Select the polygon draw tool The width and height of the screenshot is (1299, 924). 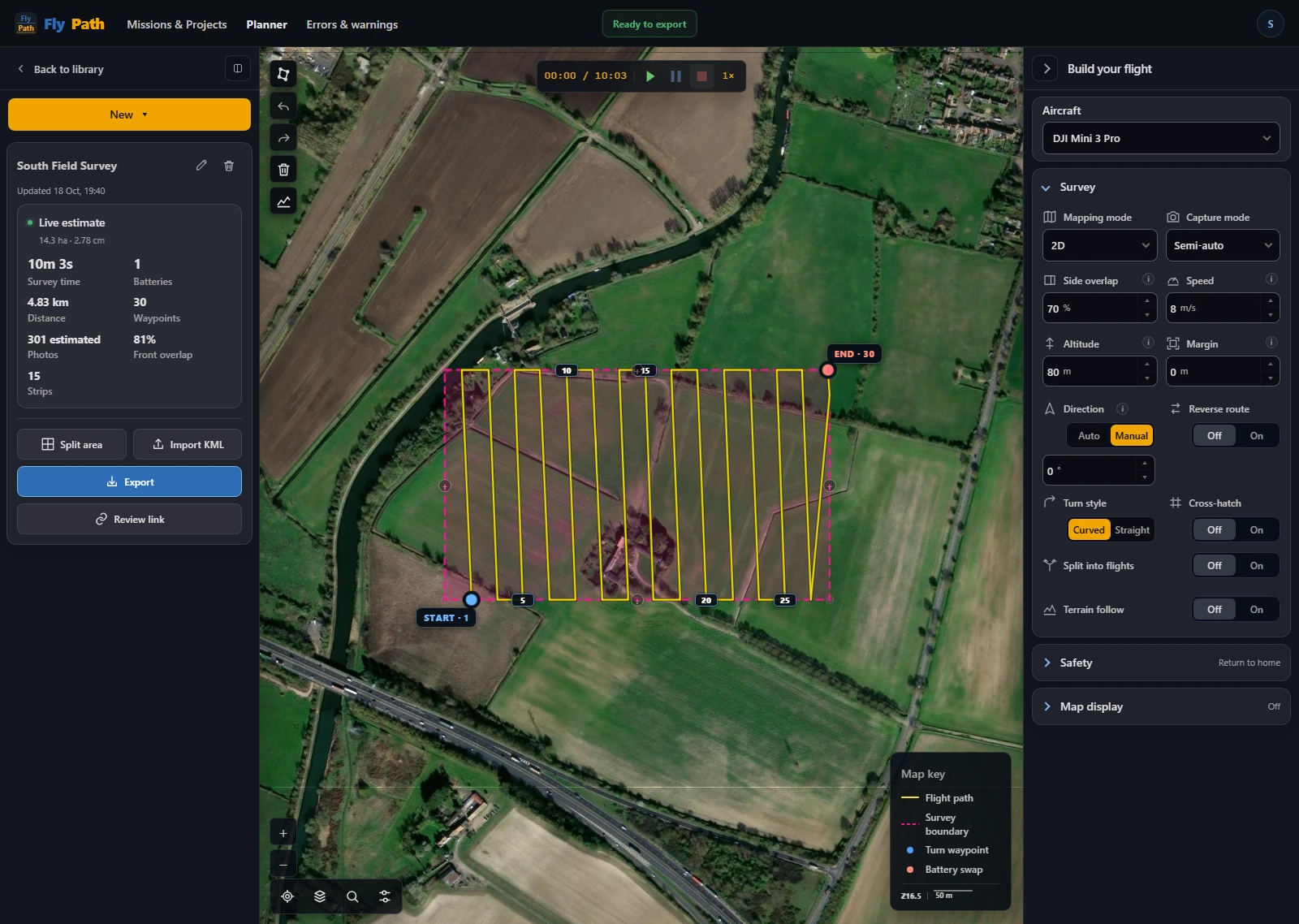[x=283, y=74]
